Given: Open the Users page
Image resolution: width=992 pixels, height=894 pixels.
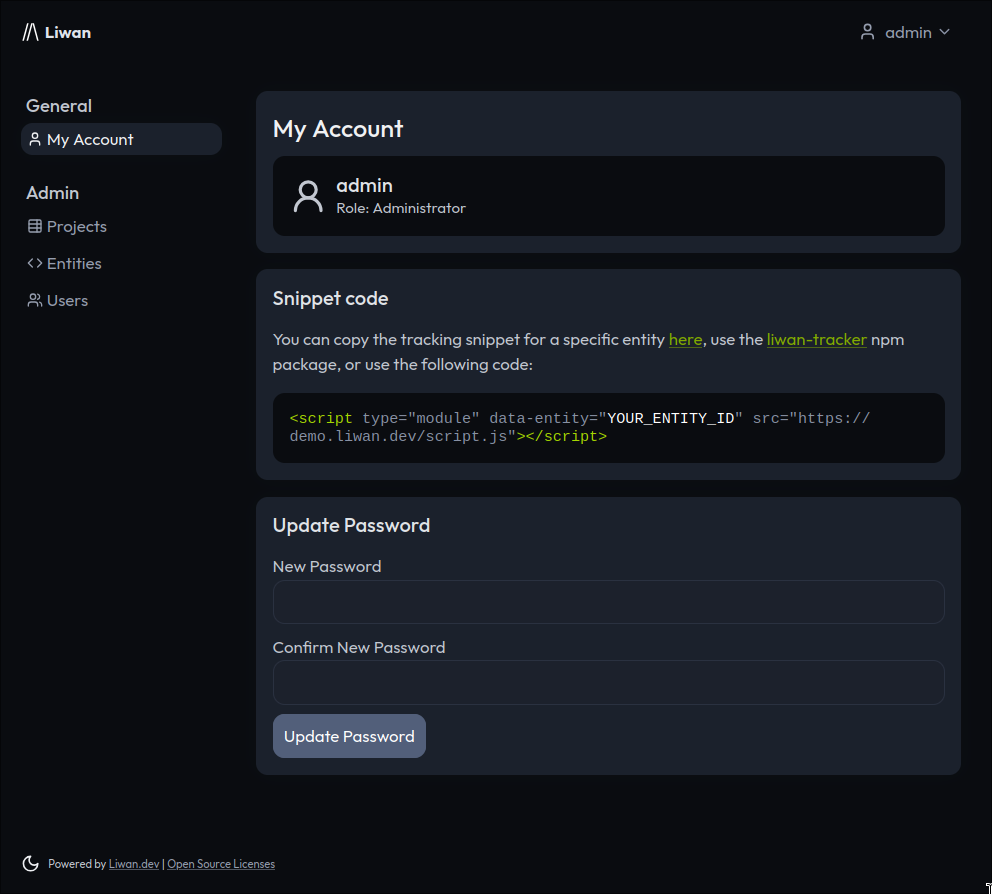Looking at the screenshot, I should (x=58, y=301).
